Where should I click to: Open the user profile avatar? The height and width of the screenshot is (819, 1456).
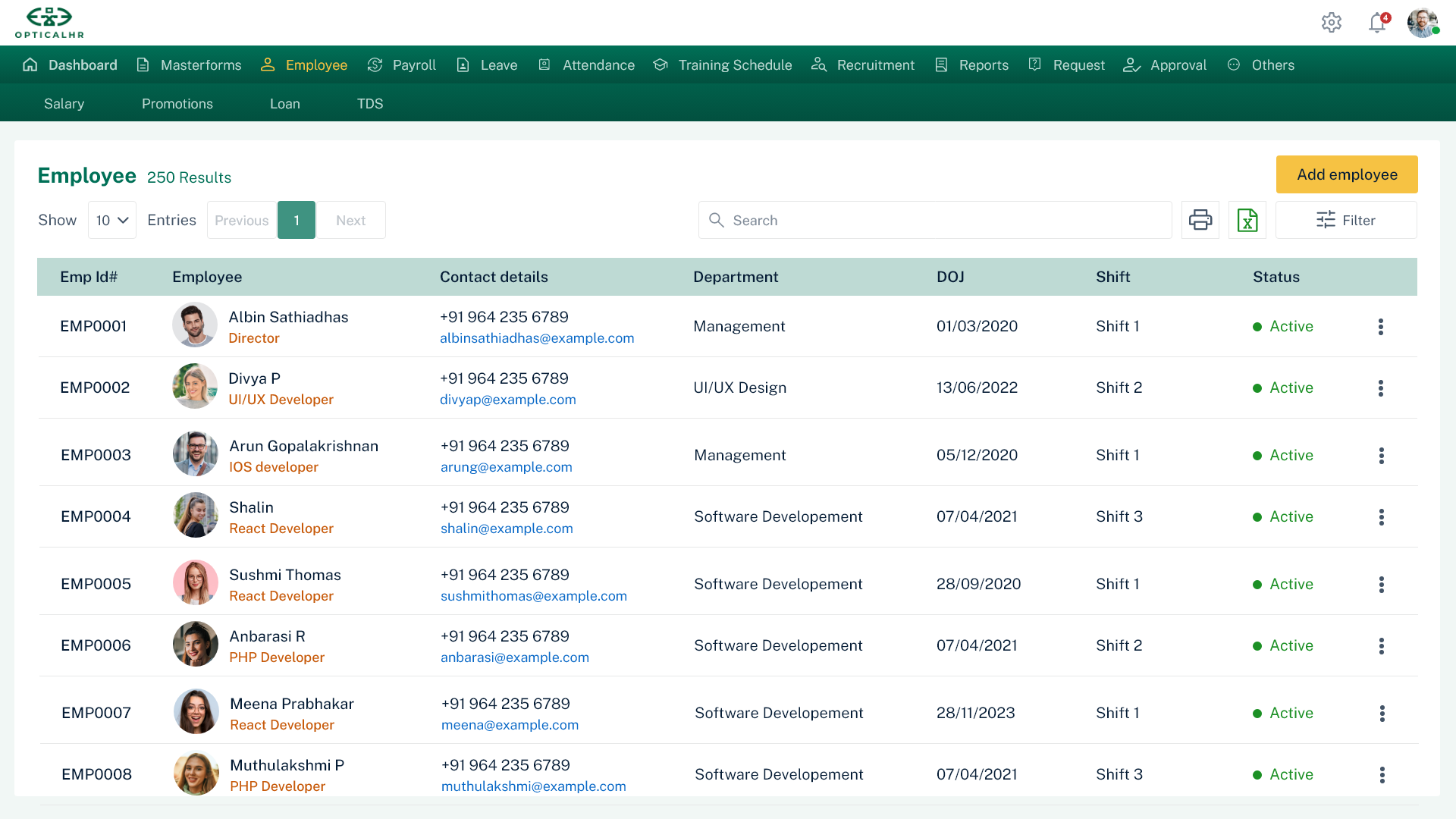pyautogui.click(x=1422, y=23)
